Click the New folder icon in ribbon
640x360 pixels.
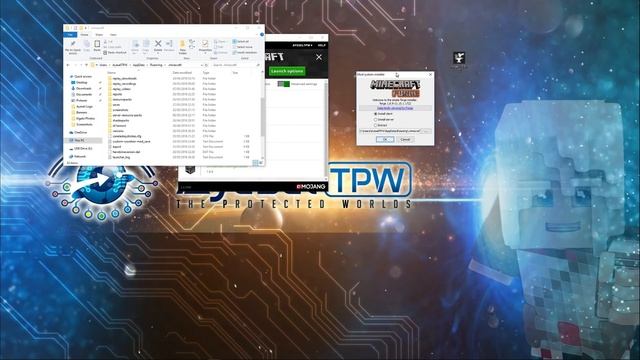pos(182,47)
